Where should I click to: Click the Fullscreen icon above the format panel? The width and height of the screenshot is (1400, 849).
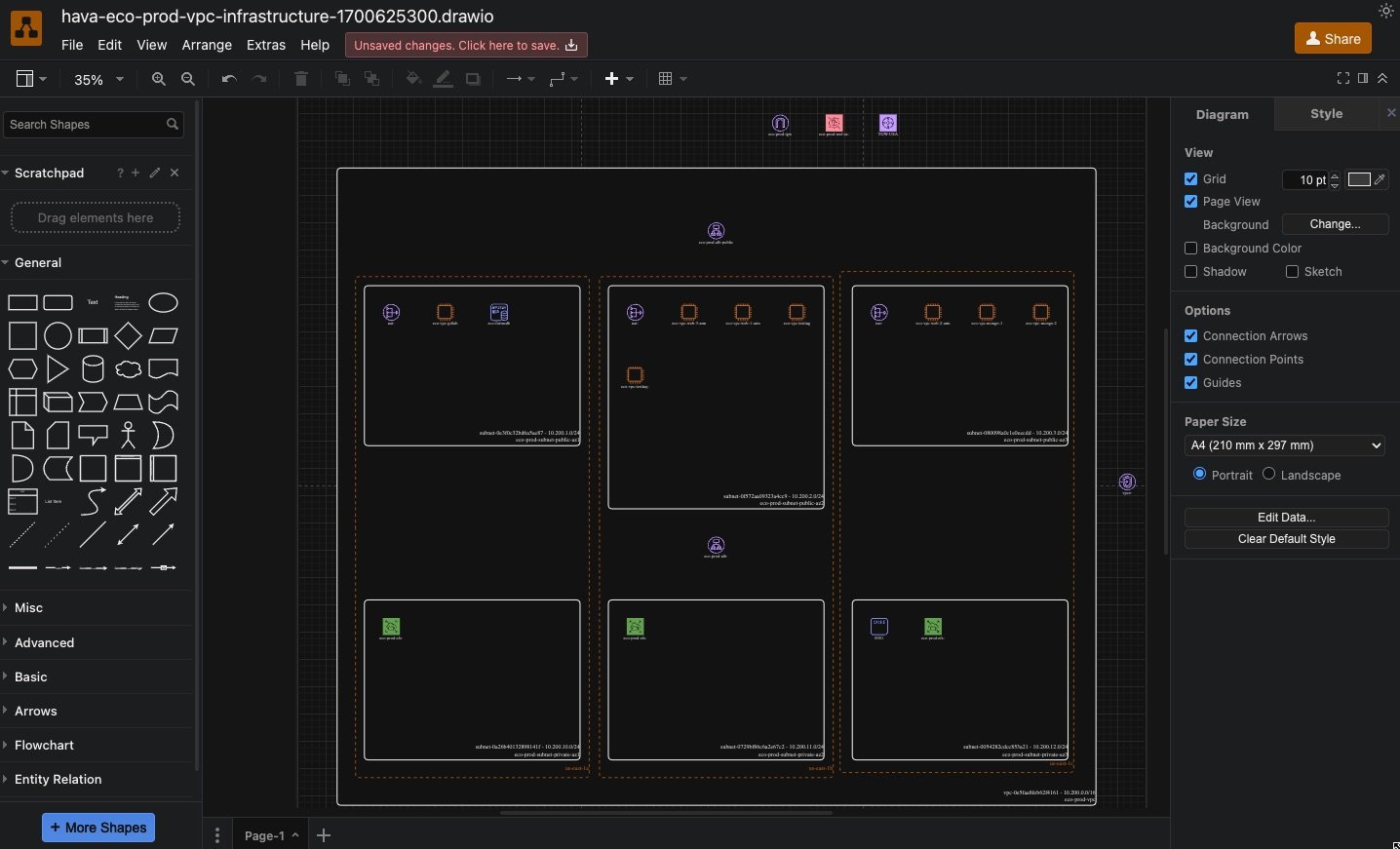[x=1342, y=79]
